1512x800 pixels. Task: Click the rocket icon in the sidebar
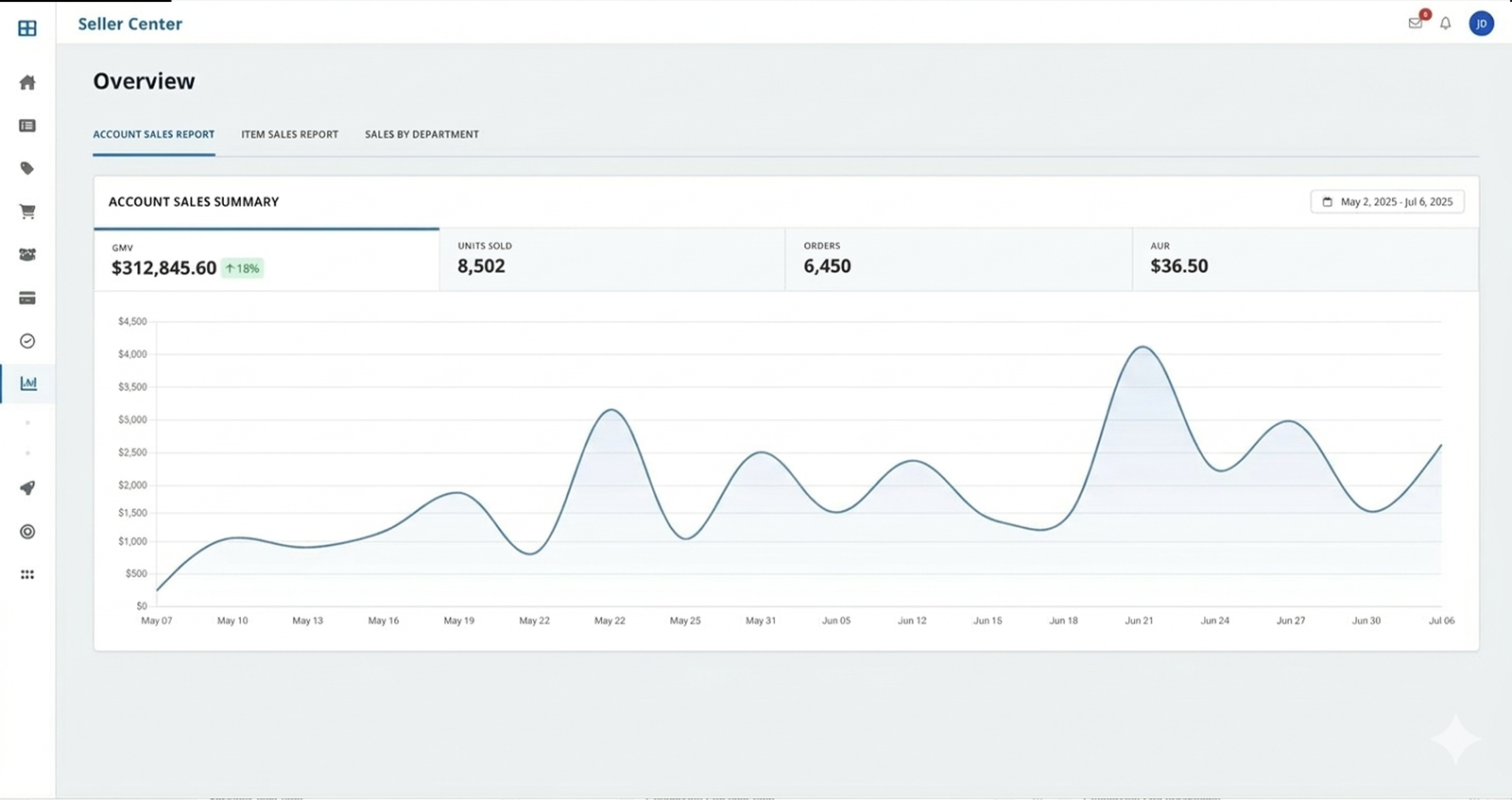coord(27,488)
